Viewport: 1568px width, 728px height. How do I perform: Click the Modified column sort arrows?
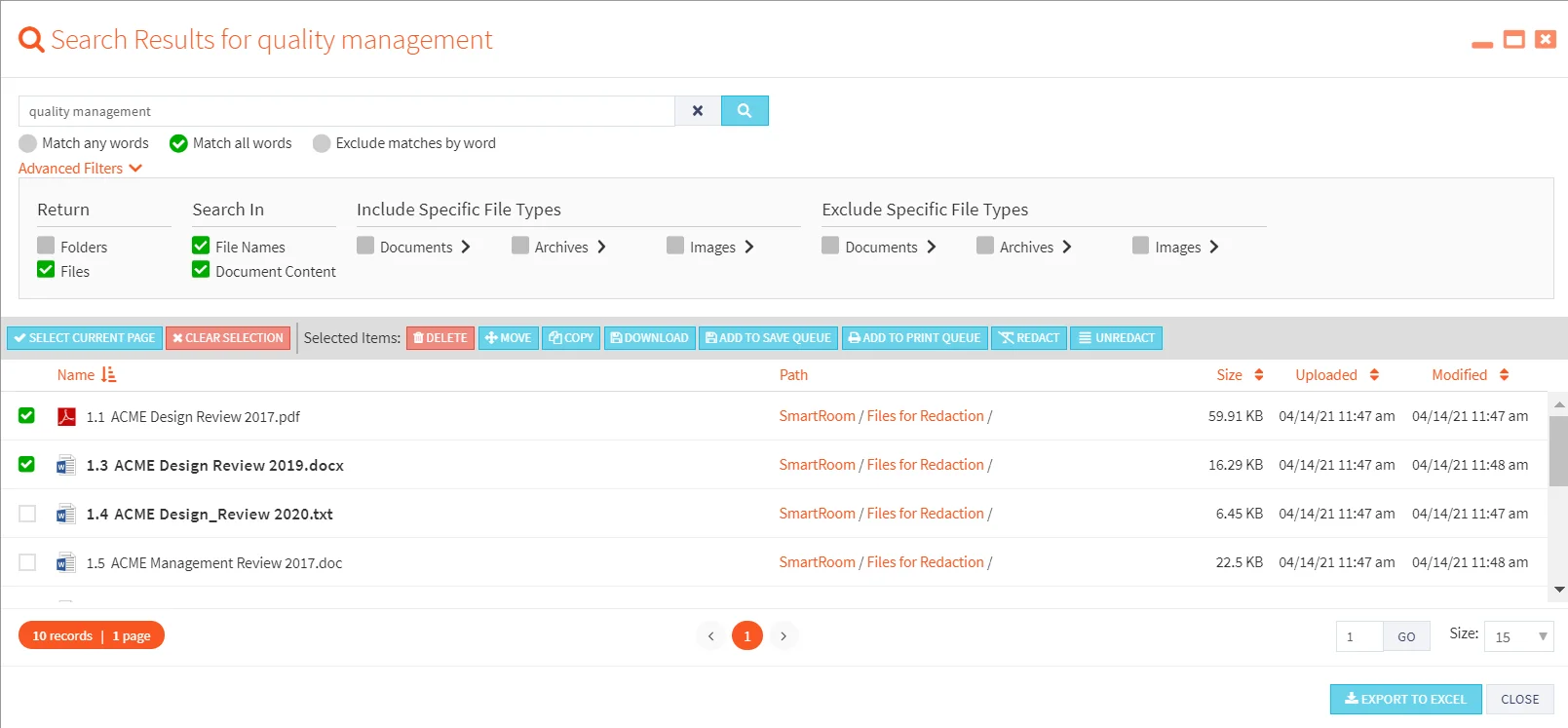1504,375
